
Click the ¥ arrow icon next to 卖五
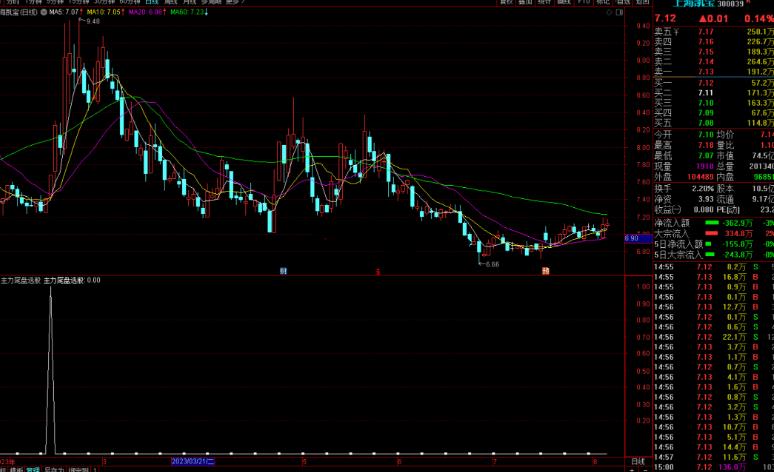click(x=676, y=32)
